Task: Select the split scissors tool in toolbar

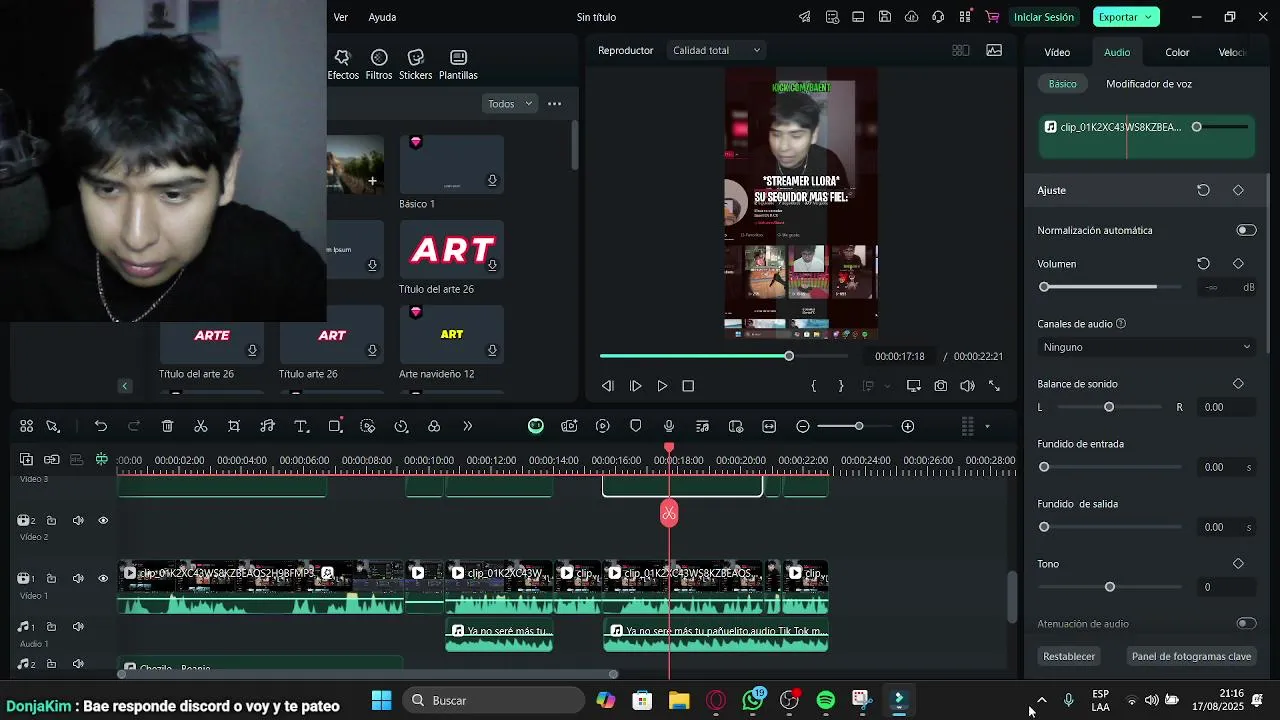Action: 201,426
